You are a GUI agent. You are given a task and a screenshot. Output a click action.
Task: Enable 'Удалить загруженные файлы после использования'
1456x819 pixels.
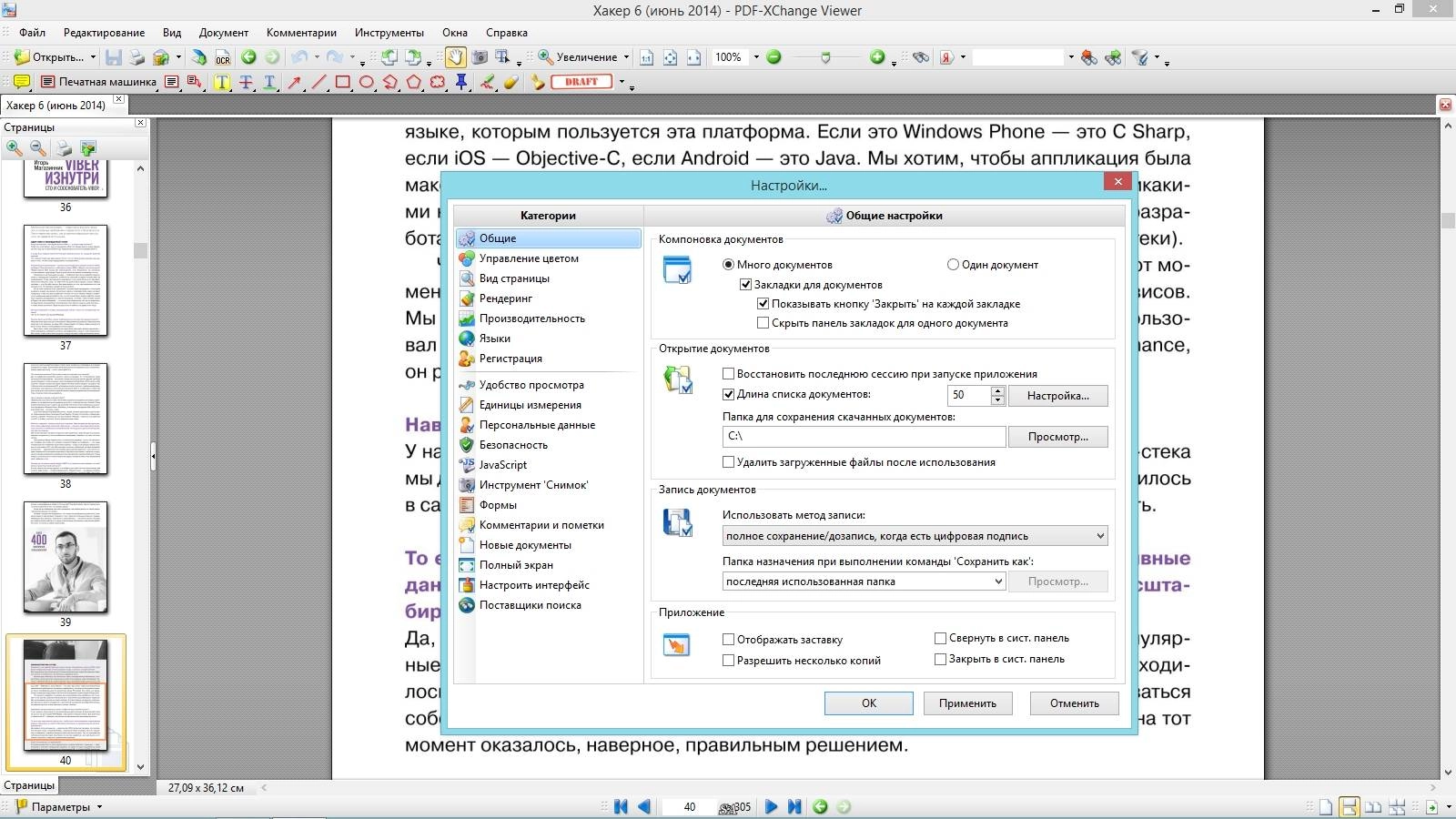pos(728,462)
